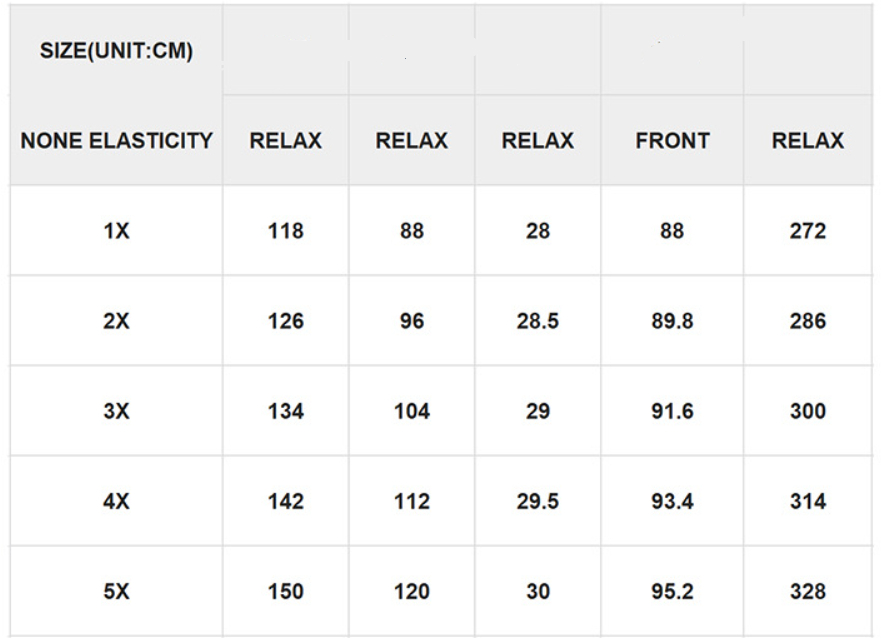
Task: Select the 3X size row label
Action: tap(116, 411)
